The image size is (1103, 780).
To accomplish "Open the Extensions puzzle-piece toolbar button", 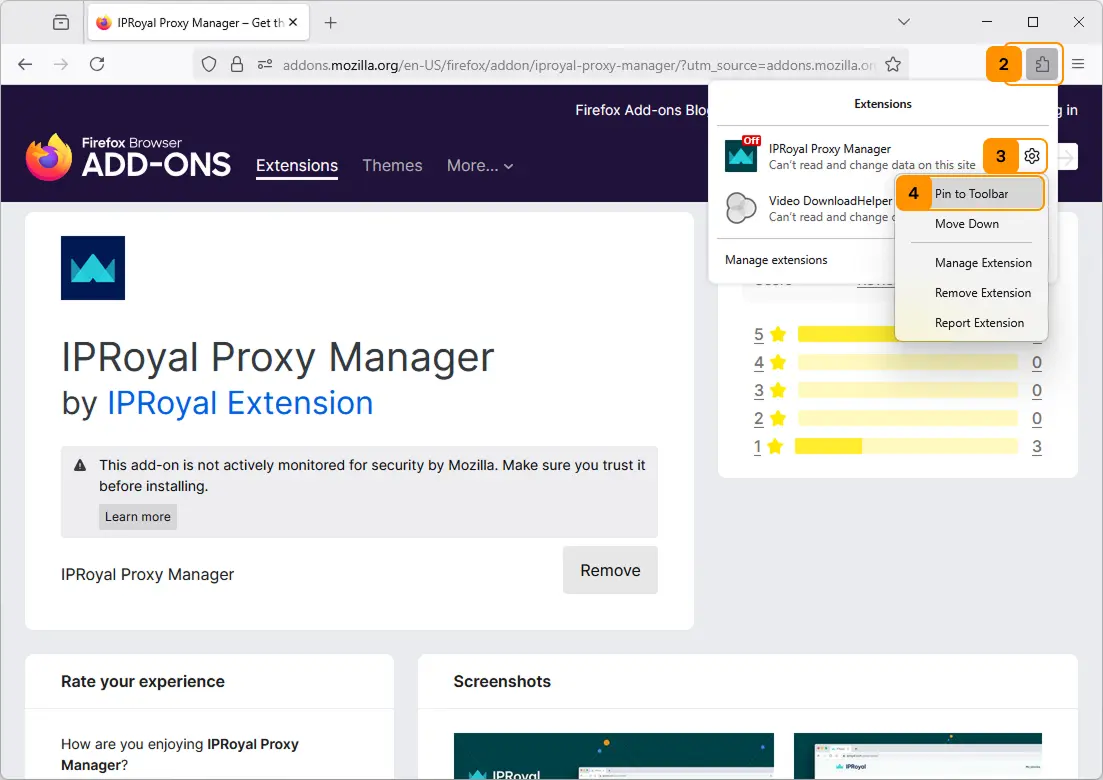I will click(1042, 65).
